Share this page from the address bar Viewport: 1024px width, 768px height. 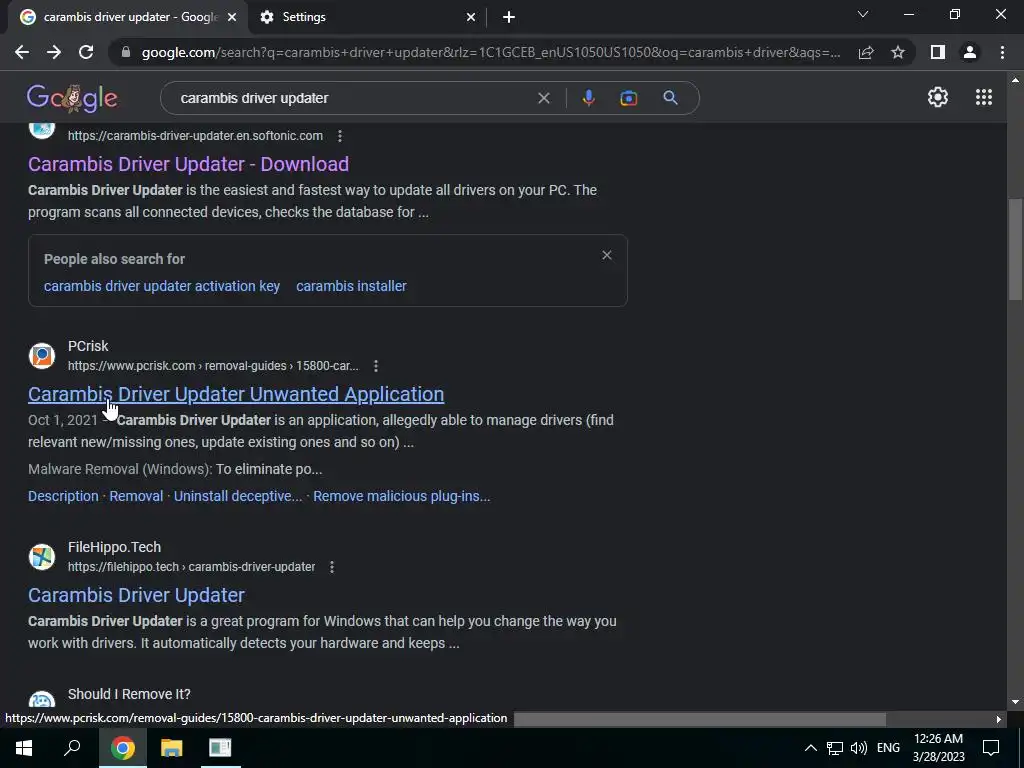866,52
